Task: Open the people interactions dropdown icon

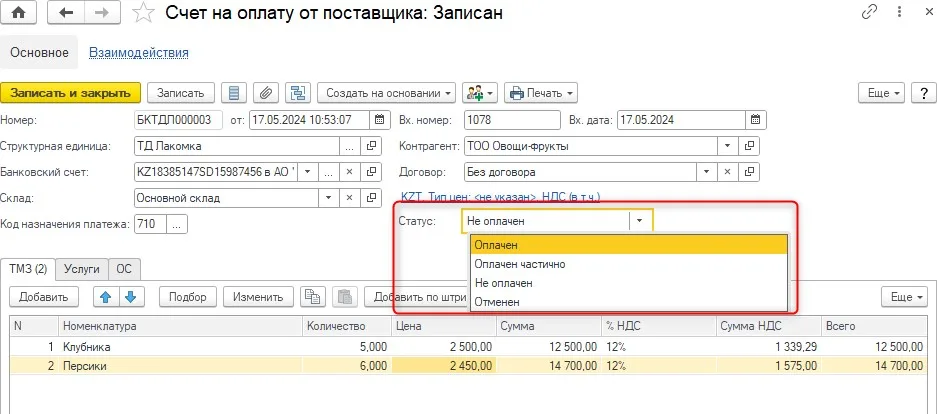Action: coord(480,93)
